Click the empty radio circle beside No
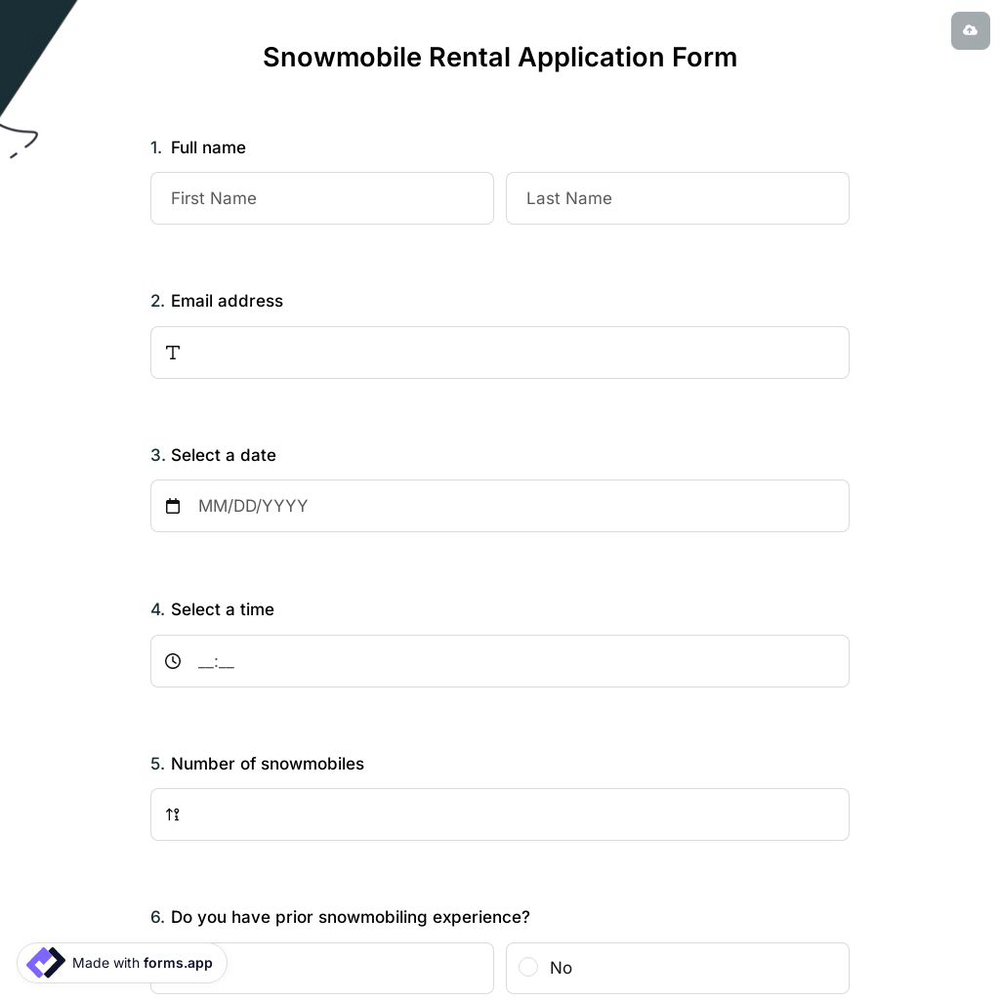This screenshot has height=1000, width=1000. point(528,967)
